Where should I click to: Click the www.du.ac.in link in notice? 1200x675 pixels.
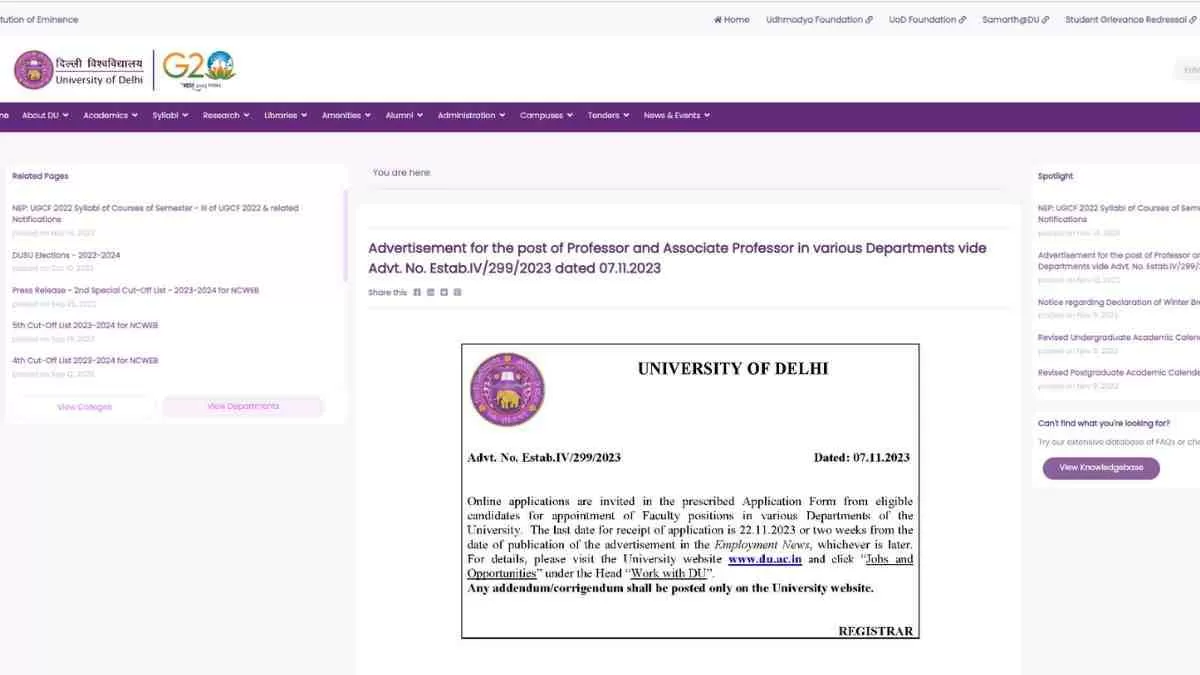click(765, 559)
